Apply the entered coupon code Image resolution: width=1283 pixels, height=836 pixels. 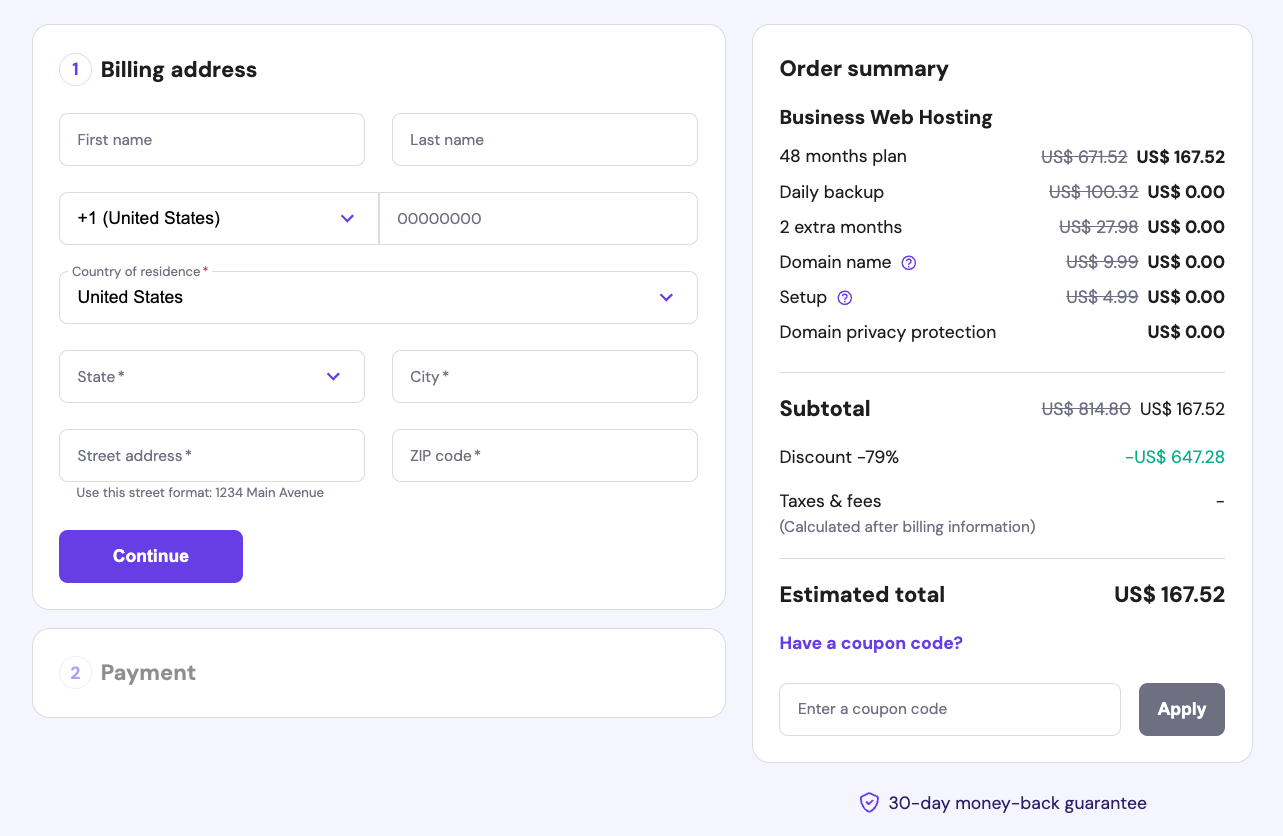point(1181,709)
